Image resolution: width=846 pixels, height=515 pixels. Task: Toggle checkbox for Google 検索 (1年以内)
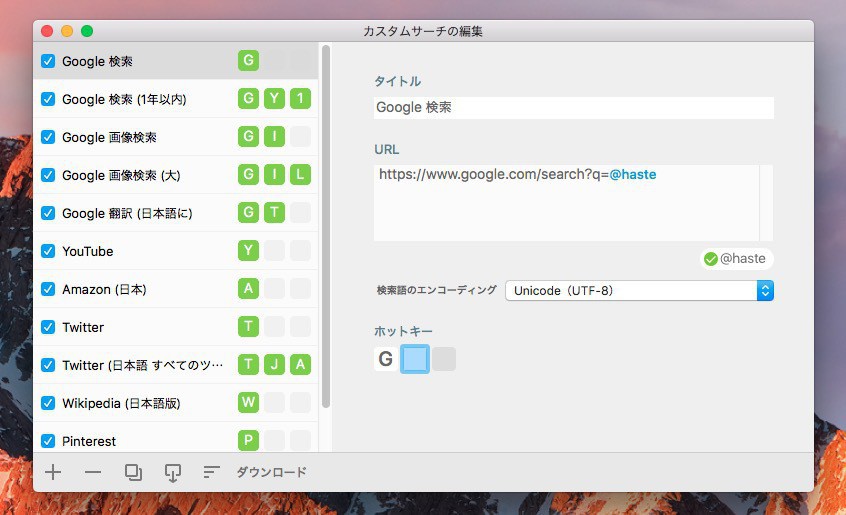[x=48, y=99]
